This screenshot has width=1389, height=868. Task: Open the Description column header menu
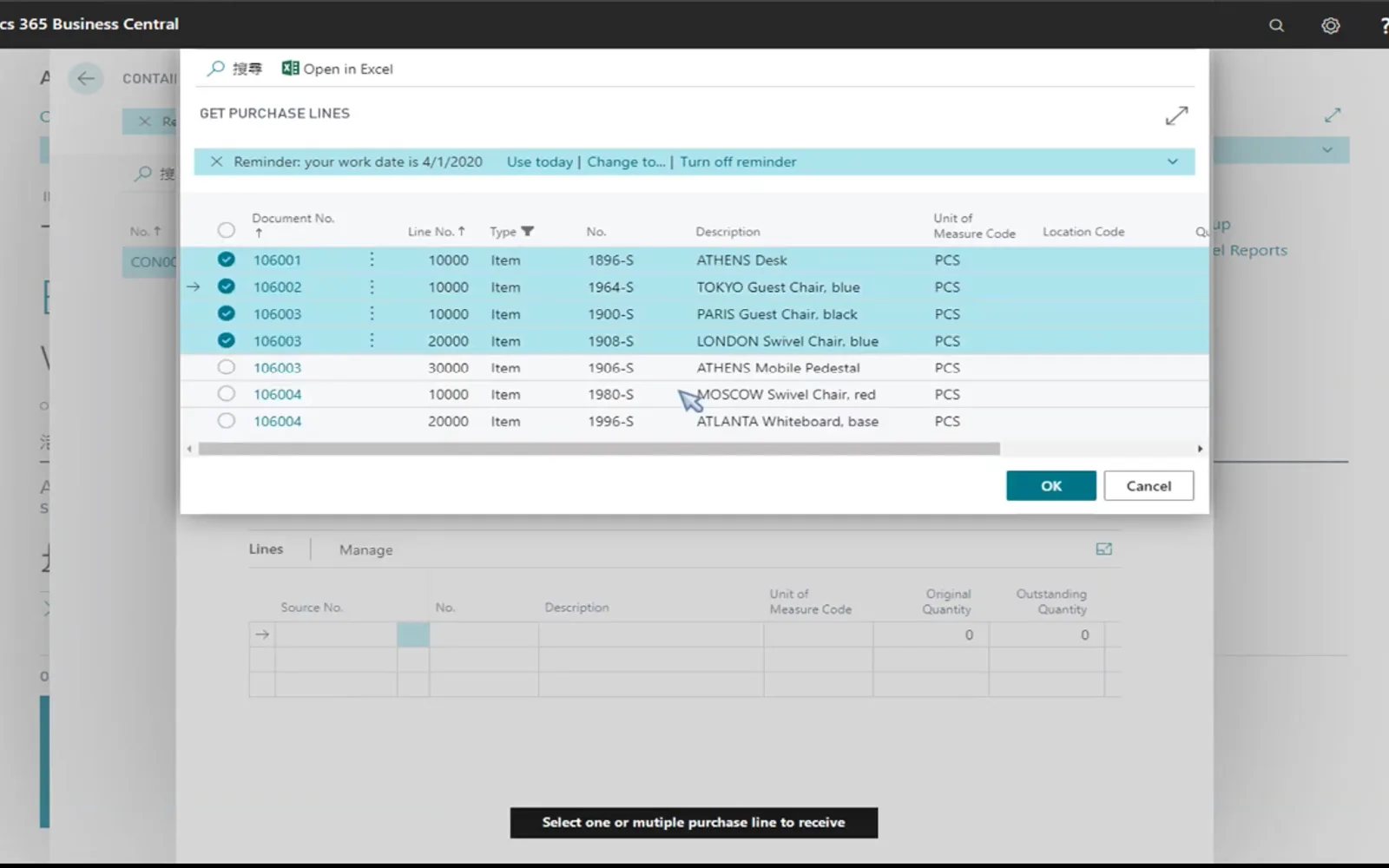(727, 232)
